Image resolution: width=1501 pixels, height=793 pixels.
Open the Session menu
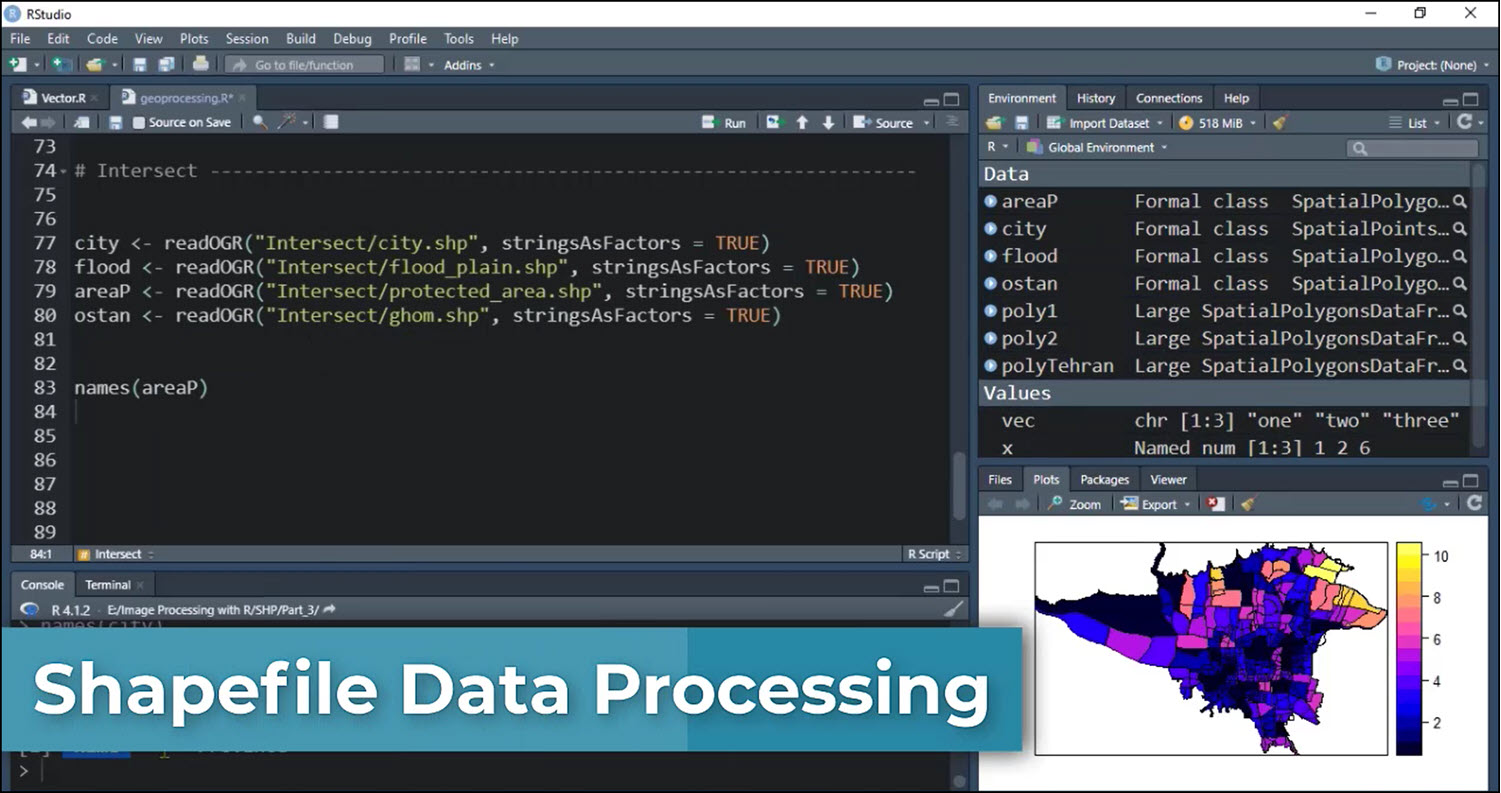(x=246, y=38)
